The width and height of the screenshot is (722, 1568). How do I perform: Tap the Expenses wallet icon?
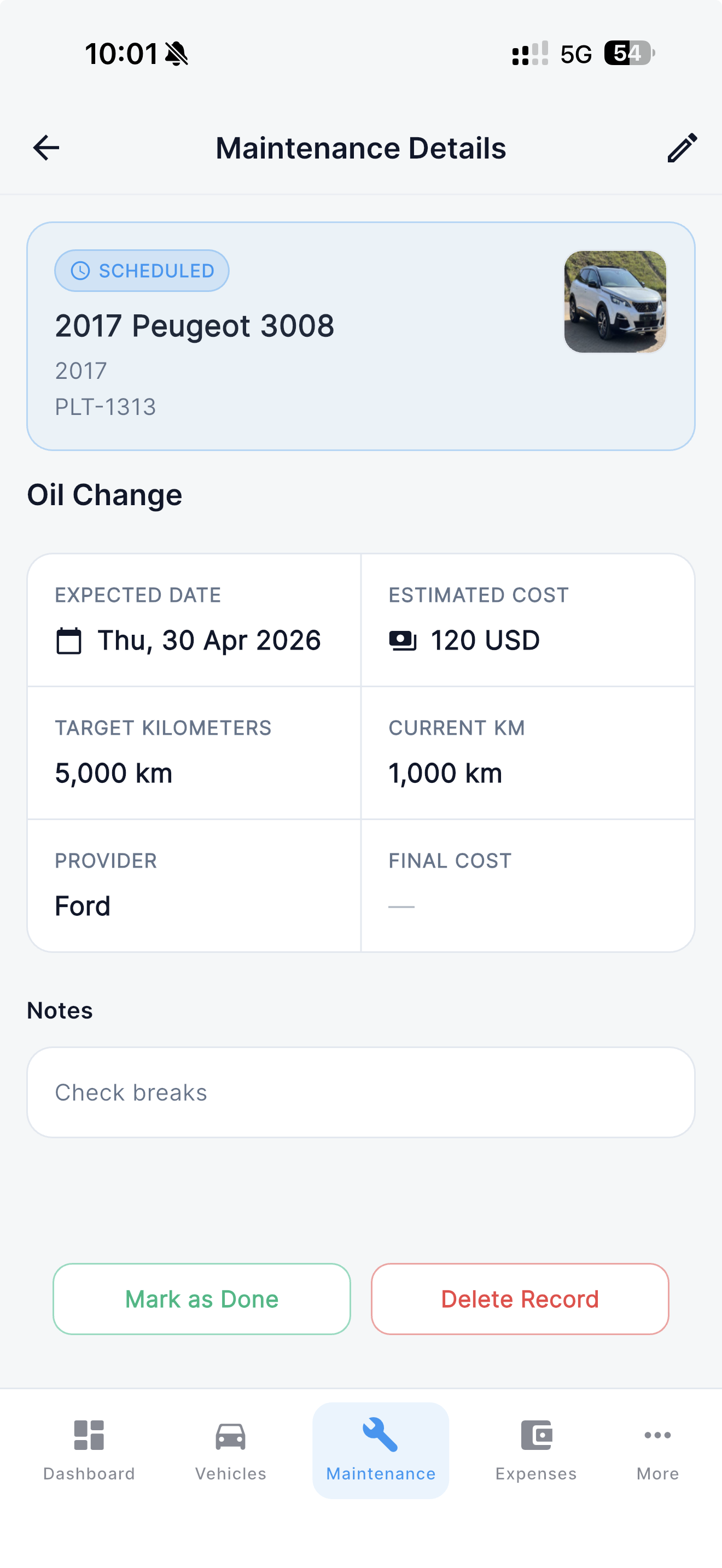pyautogui.click(x=537, y=1435)
